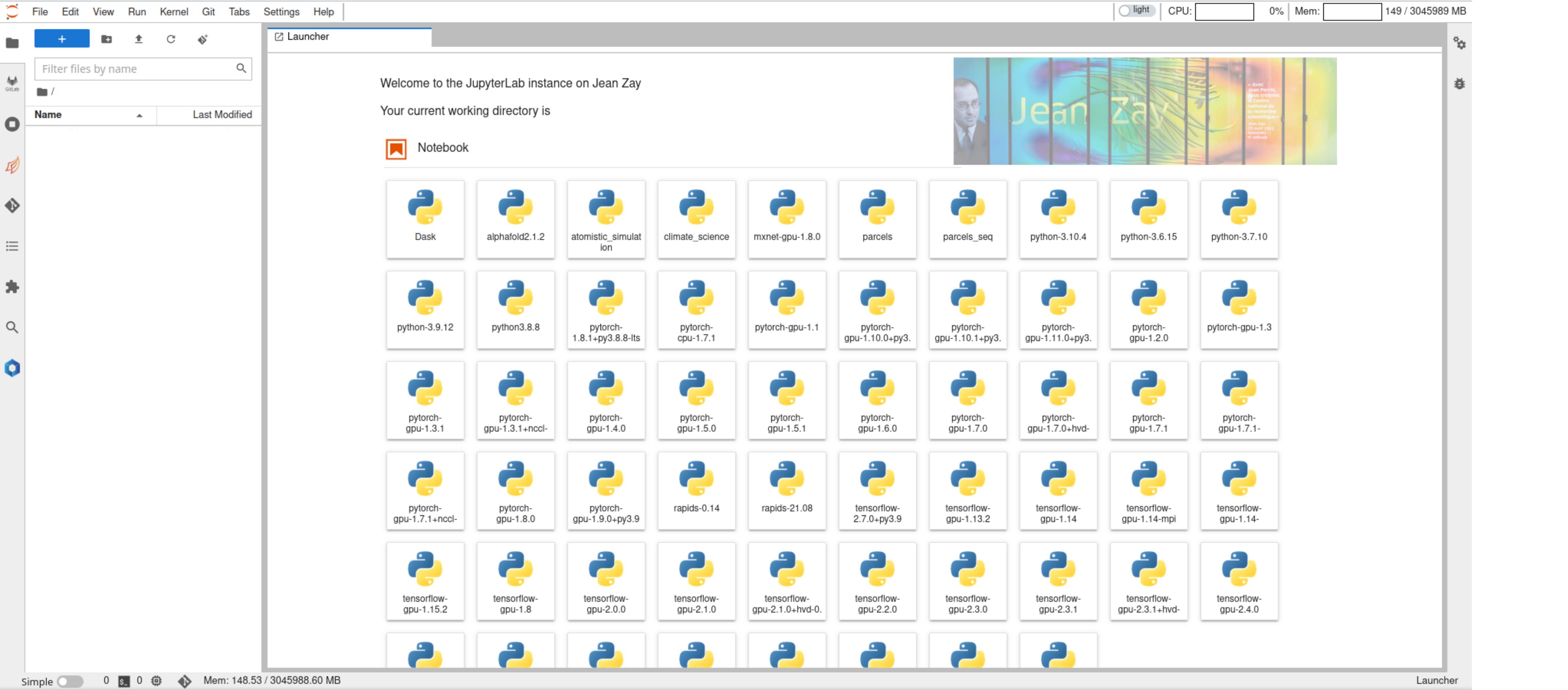Open the Extension Manager puzzle icon

coord(12,287)
